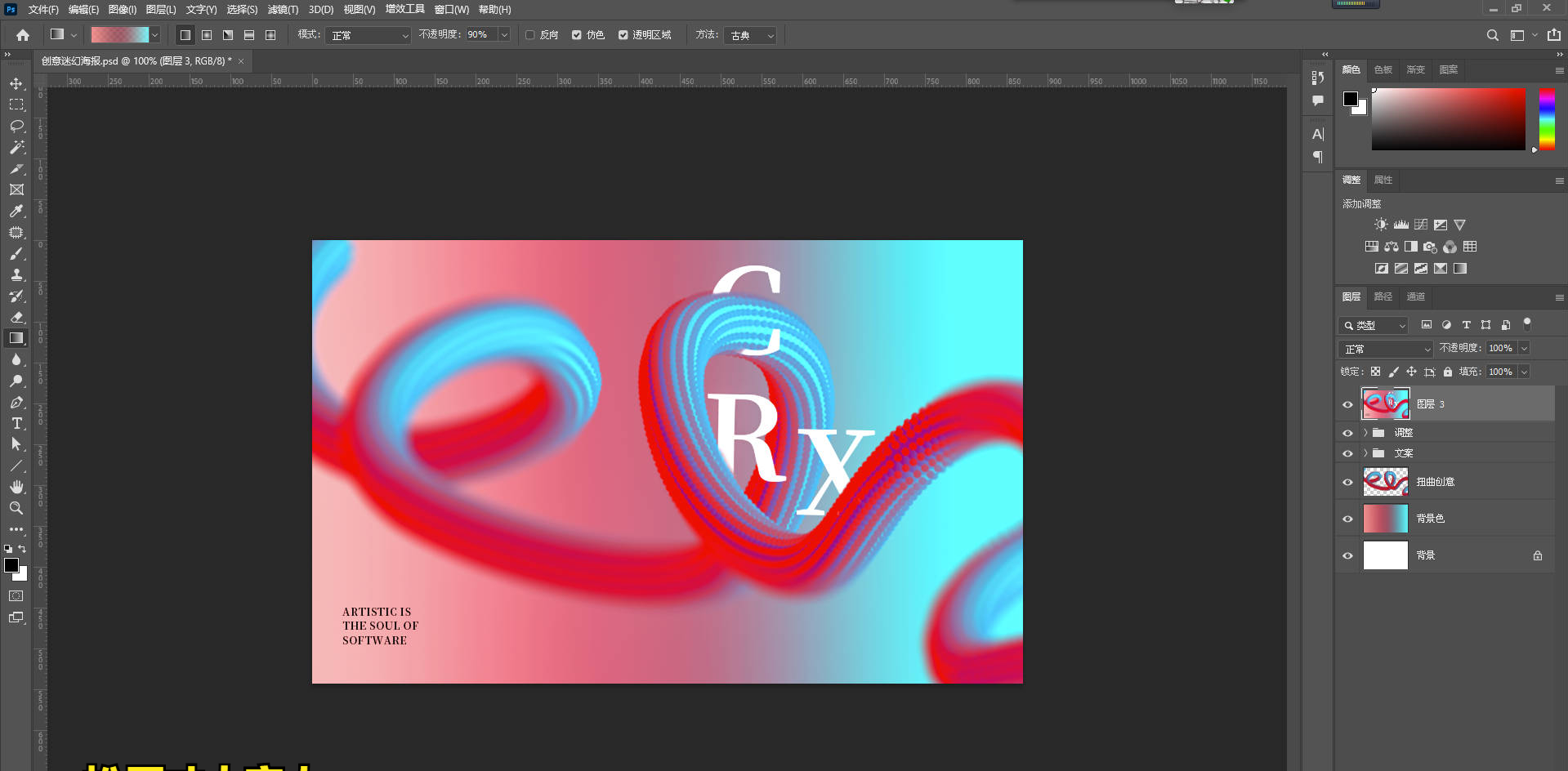Hide the 扭曲创意 layer
The width and height of the screenshot is (1568, 771).
coord(1348,482)
